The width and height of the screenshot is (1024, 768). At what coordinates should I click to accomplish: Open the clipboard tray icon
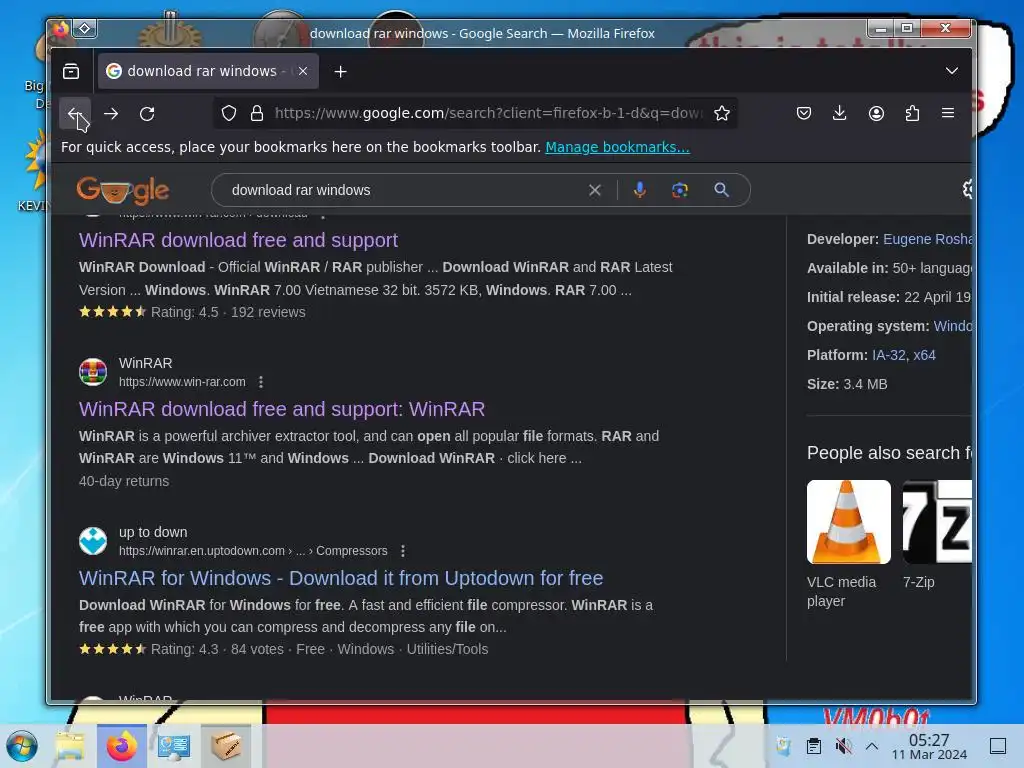[x=814, y=746]
